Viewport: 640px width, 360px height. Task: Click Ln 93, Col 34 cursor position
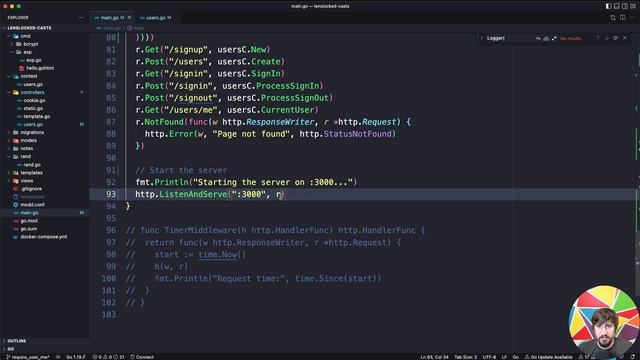(x=434, y=357)
